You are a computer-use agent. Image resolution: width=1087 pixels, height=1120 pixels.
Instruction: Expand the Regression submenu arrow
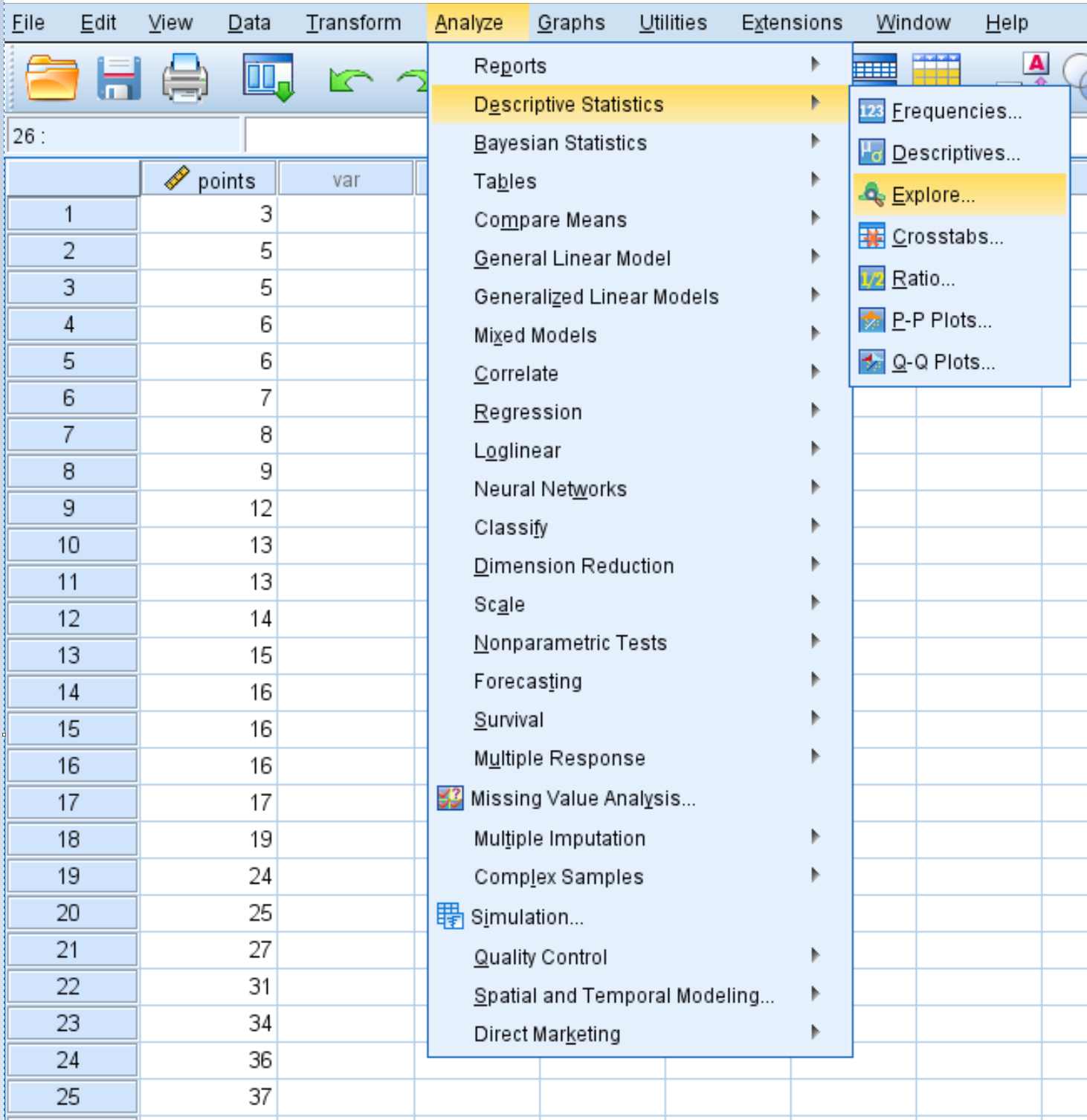click(x=816, y=411)
